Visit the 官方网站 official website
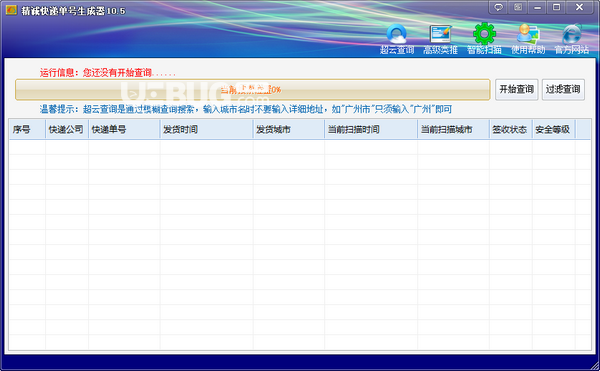The image size is (600, 371). tap(572, 39)
